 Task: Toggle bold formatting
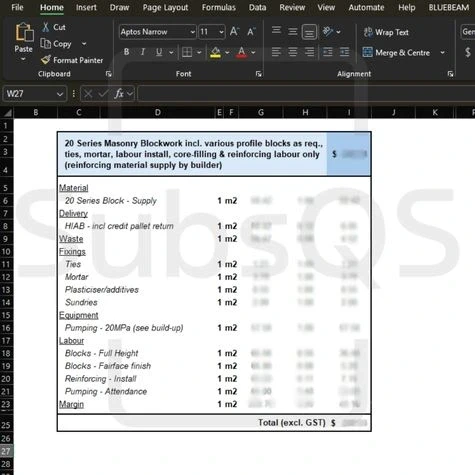tap(126, 52)
